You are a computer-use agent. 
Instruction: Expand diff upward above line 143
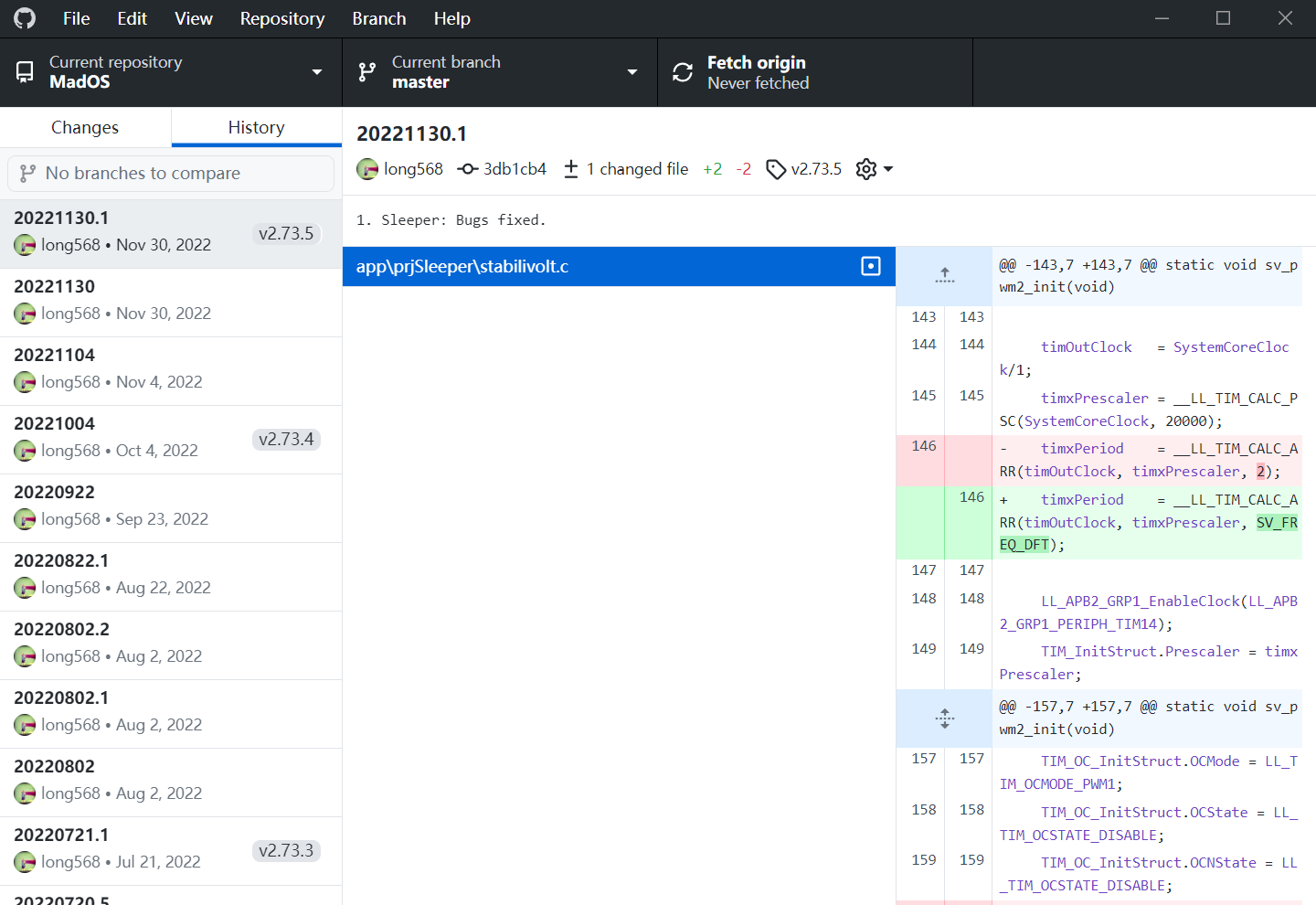944,275
